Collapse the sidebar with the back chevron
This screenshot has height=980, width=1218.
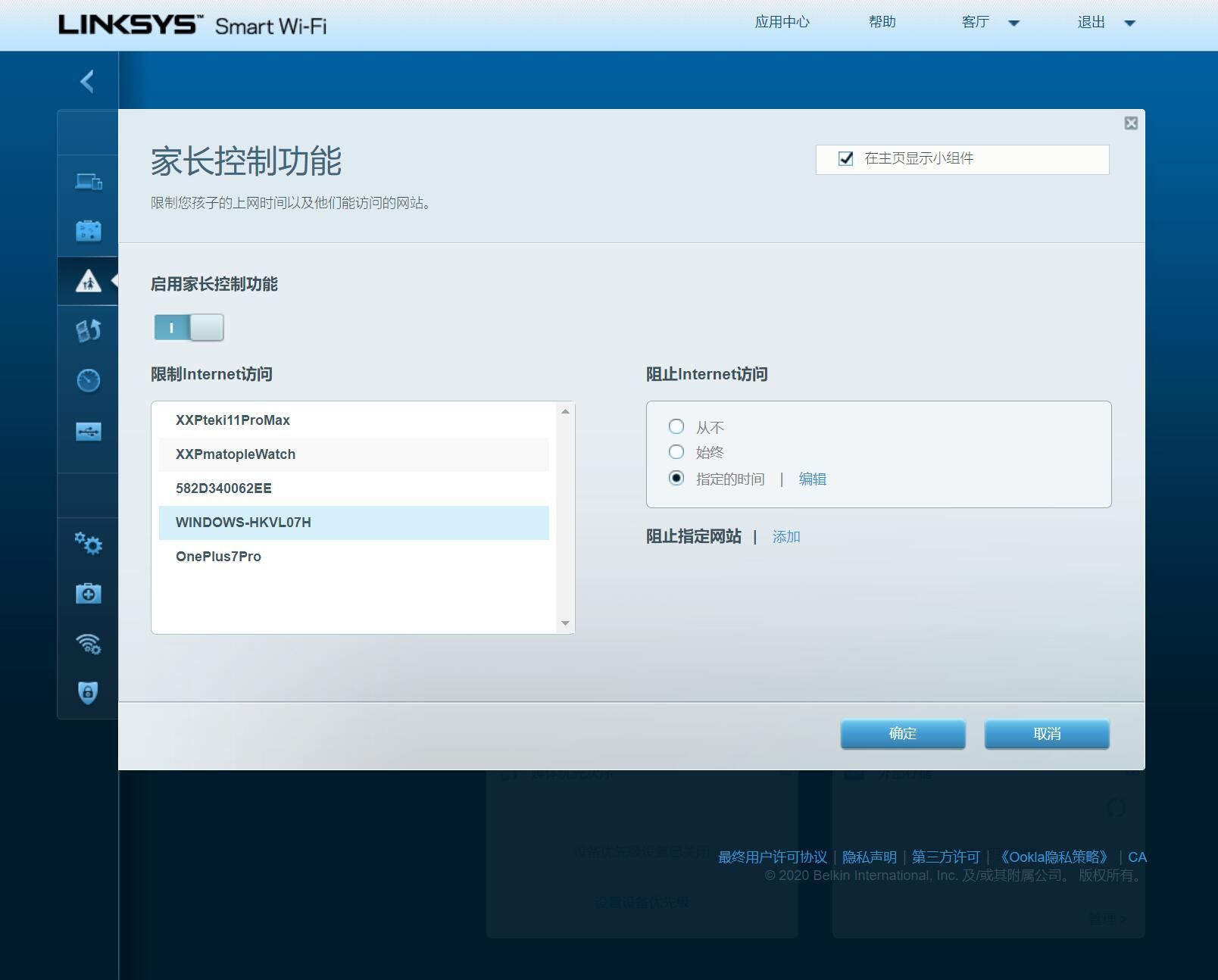pos(87,81)
